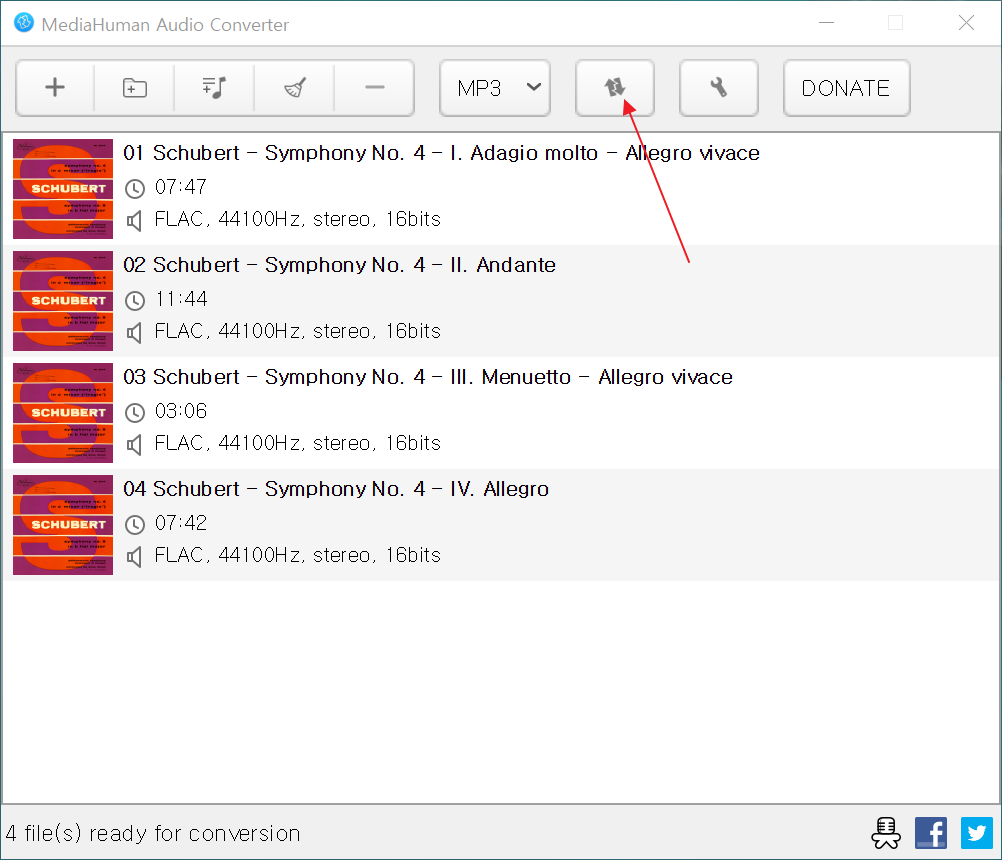The width and height of the screenshot is (1002, 860).
Task: Click speaker icon in track 02 row
Action: [x=134, y=333]
